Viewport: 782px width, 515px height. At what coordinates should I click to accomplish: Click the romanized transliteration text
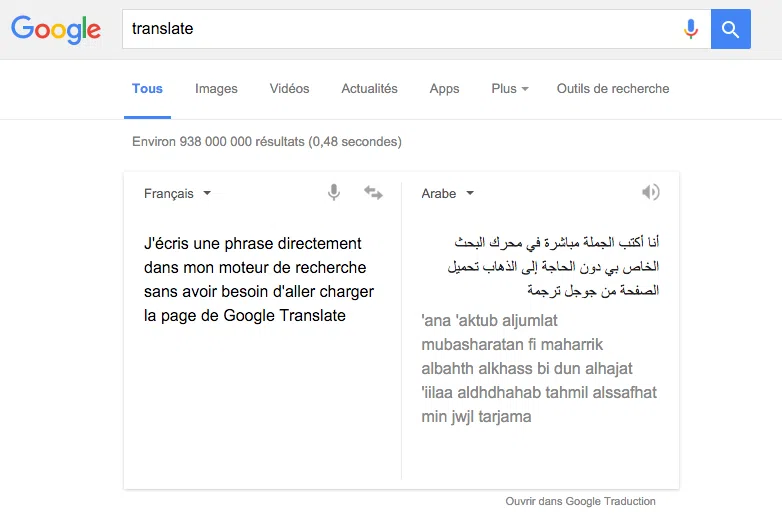539,368
